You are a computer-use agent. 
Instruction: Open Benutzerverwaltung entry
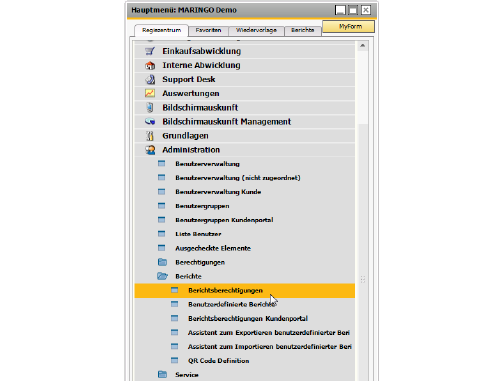(x=207, y=164)
